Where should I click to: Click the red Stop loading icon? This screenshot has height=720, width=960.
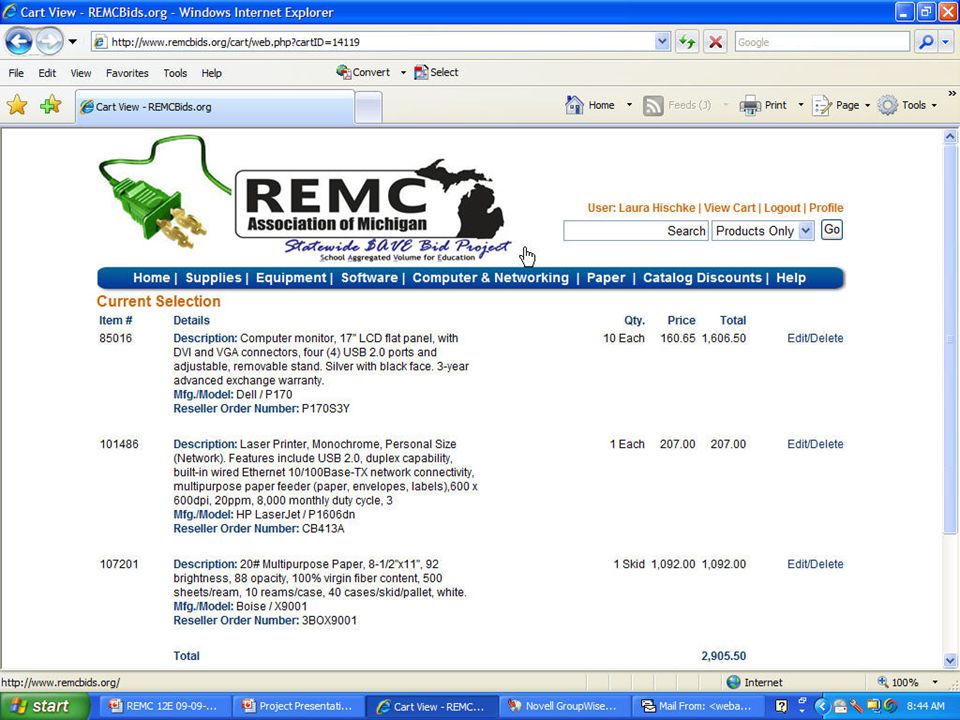click(x=715, y=42)
